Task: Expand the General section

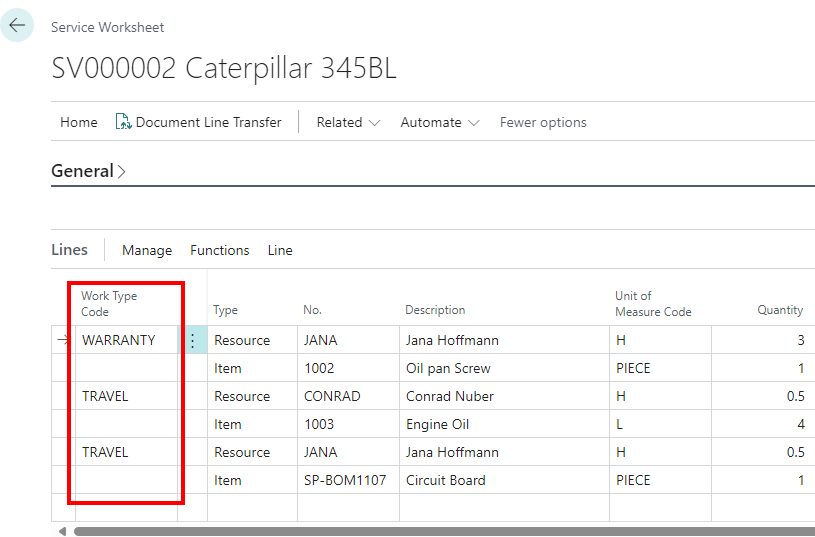Action: [x=88, y=171]
